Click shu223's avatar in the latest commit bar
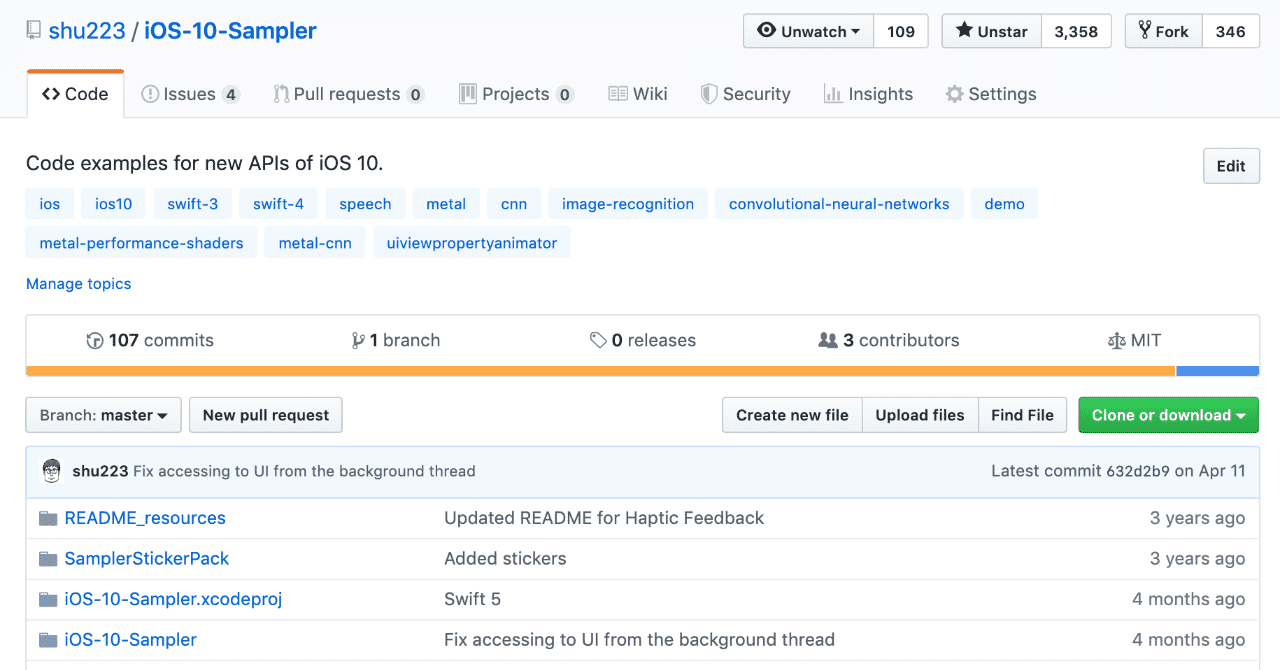The width and height of the screenshot is (1280, 670). [x=51, y=471]
